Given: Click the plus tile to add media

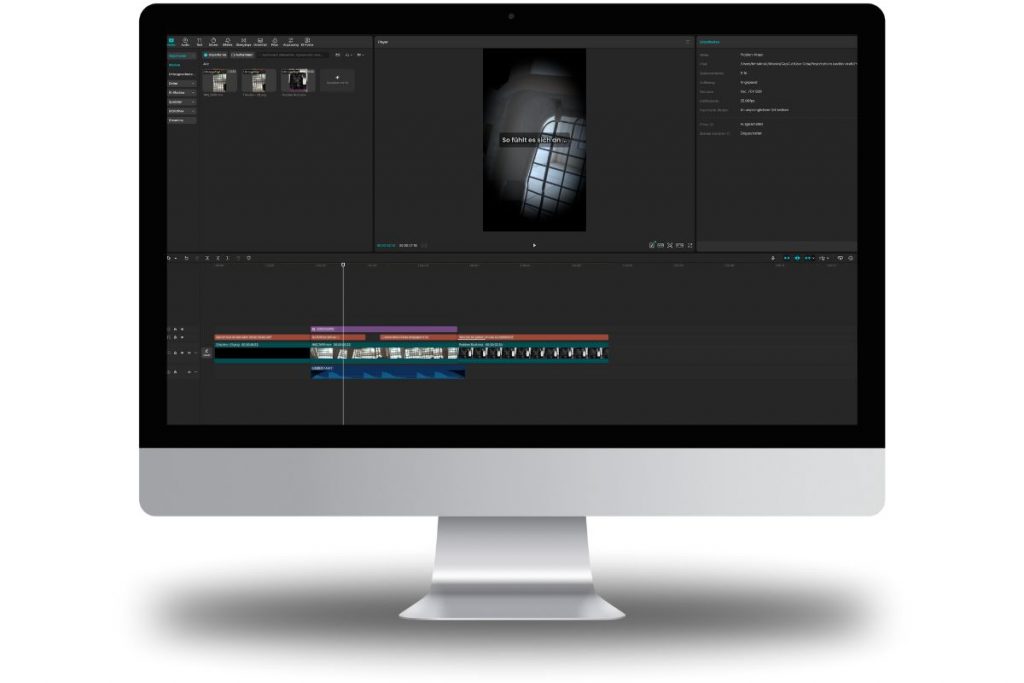Looking at the screenshot, I should pyautogui.click(x=337, y=79).
